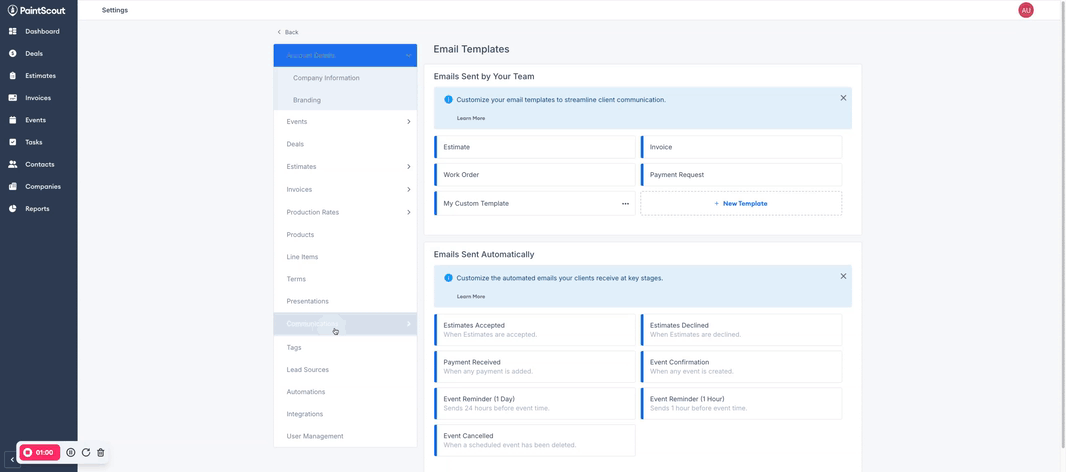Click the Contacts people icon
This screenshot has height=472, width=1066.
[12, 164]
